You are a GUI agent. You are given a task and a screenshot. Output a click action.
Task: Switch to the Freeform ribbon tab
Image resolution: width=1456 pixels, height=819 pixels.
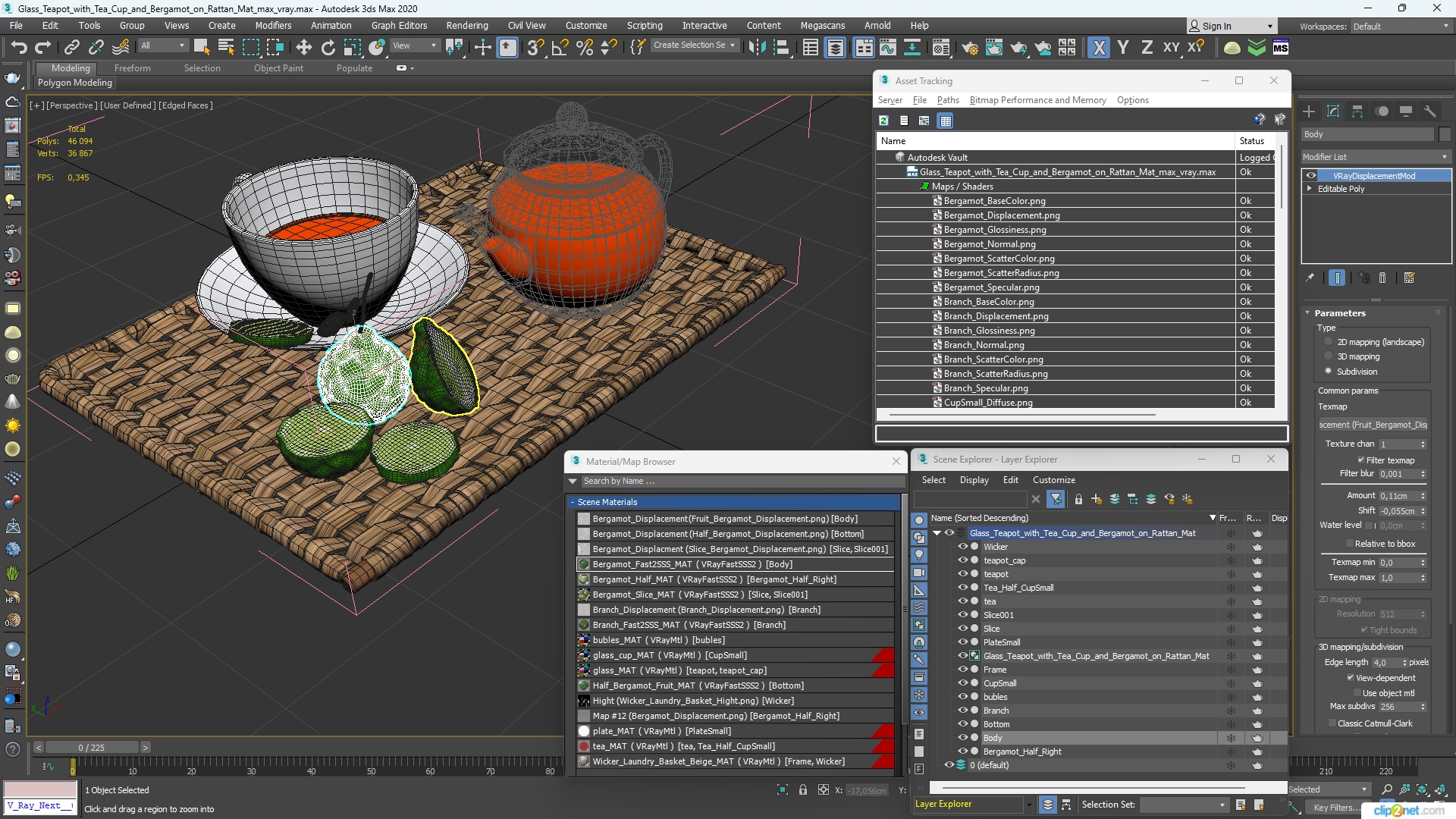point(132,68)
